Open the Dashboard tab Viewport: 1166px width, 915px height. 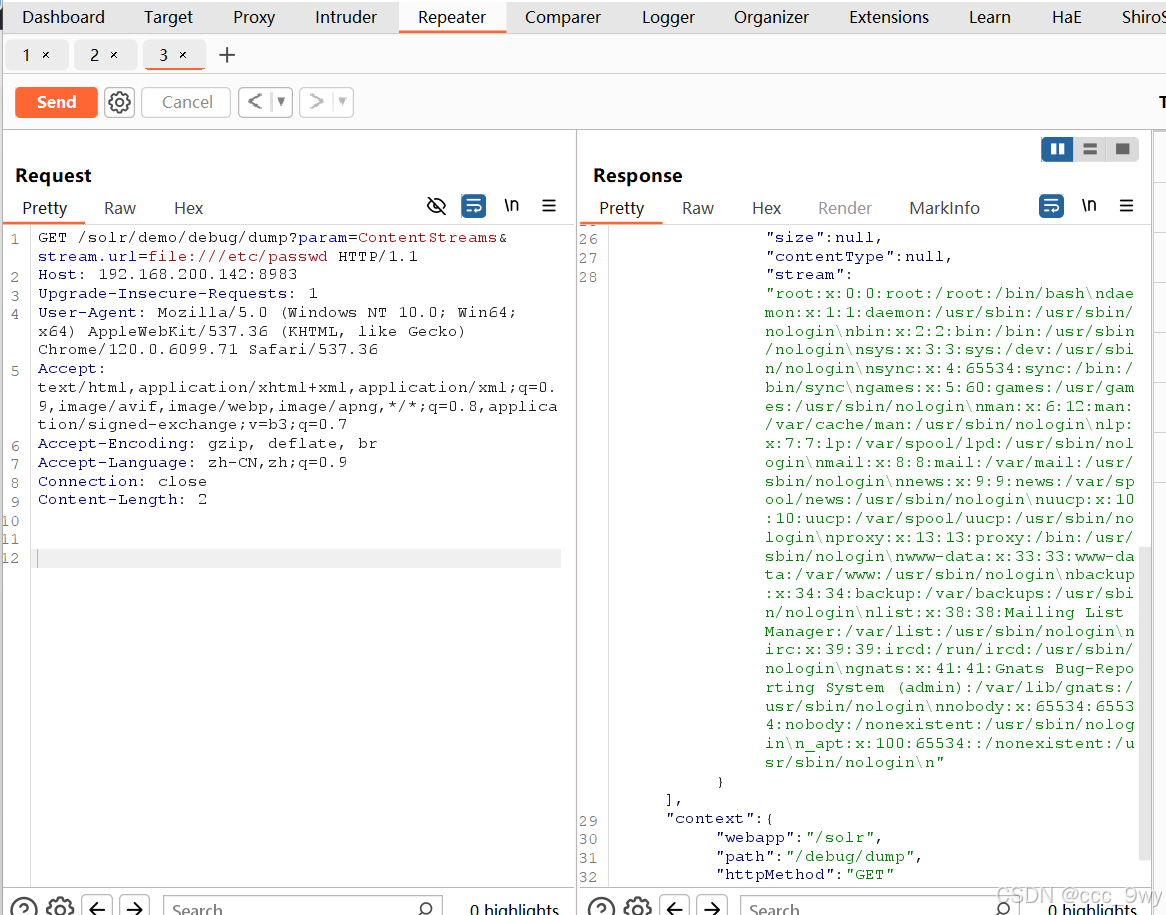tap(63, 17)
